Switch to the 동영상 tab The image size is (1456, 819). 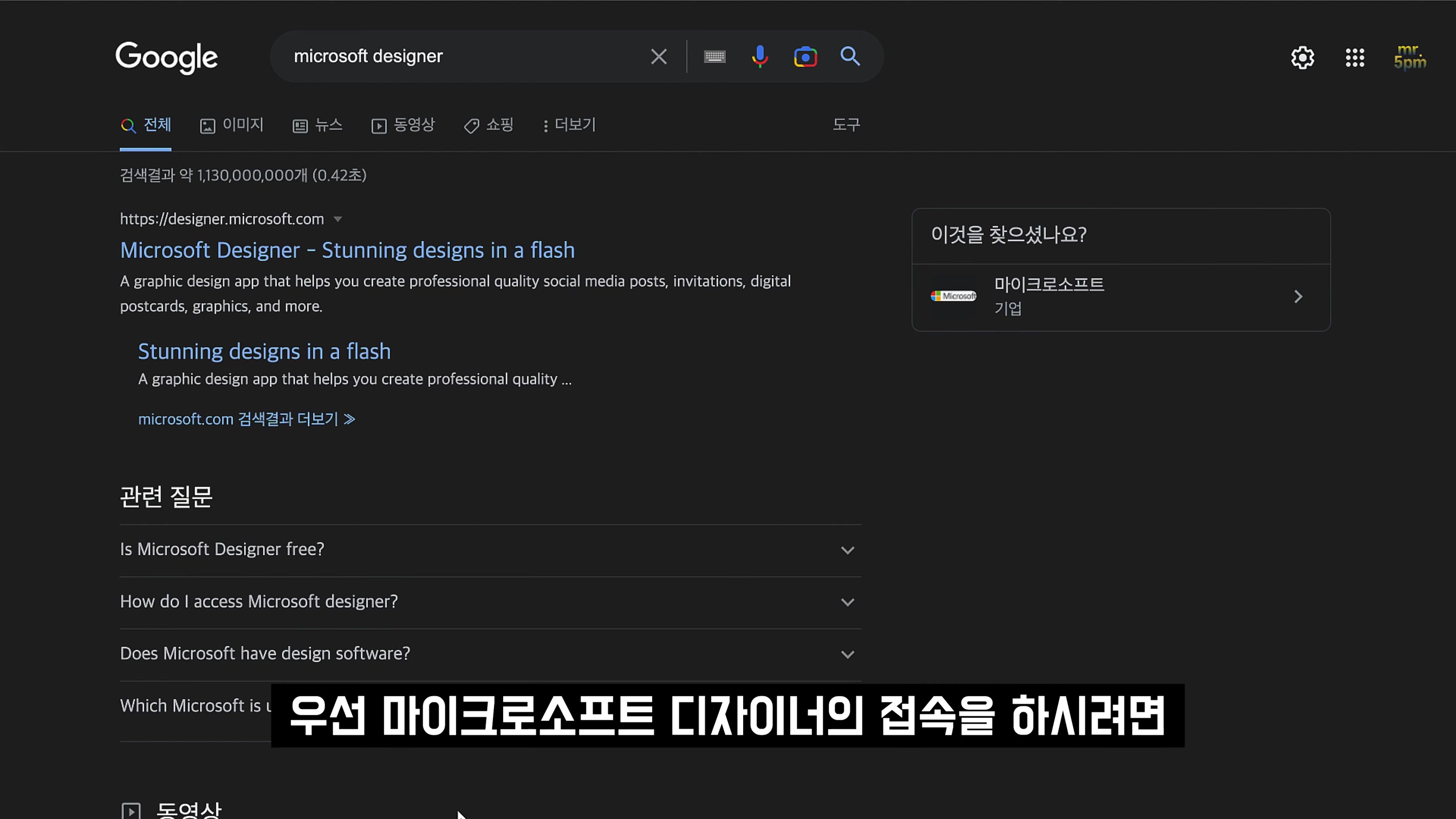403,125
